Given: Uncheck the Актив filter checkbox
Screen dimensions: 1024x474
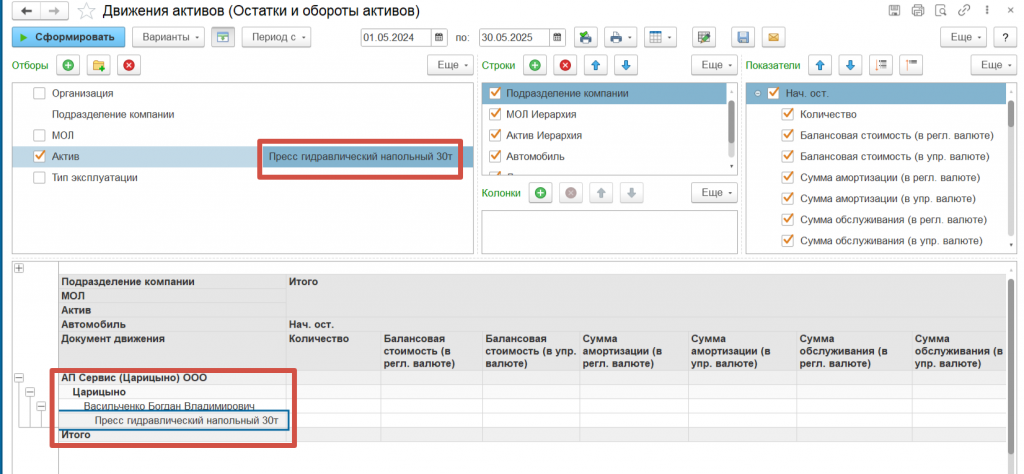Looking at the screenshot, I should click(x=40, y=156).
